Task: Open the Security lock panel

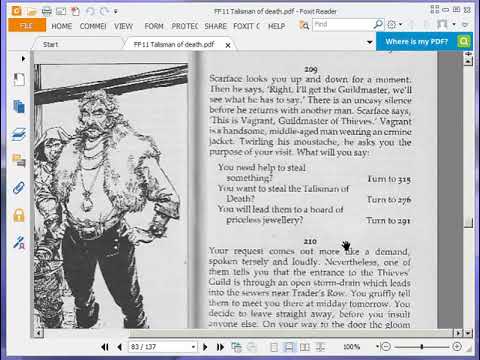Action: (x=19, y=215)
